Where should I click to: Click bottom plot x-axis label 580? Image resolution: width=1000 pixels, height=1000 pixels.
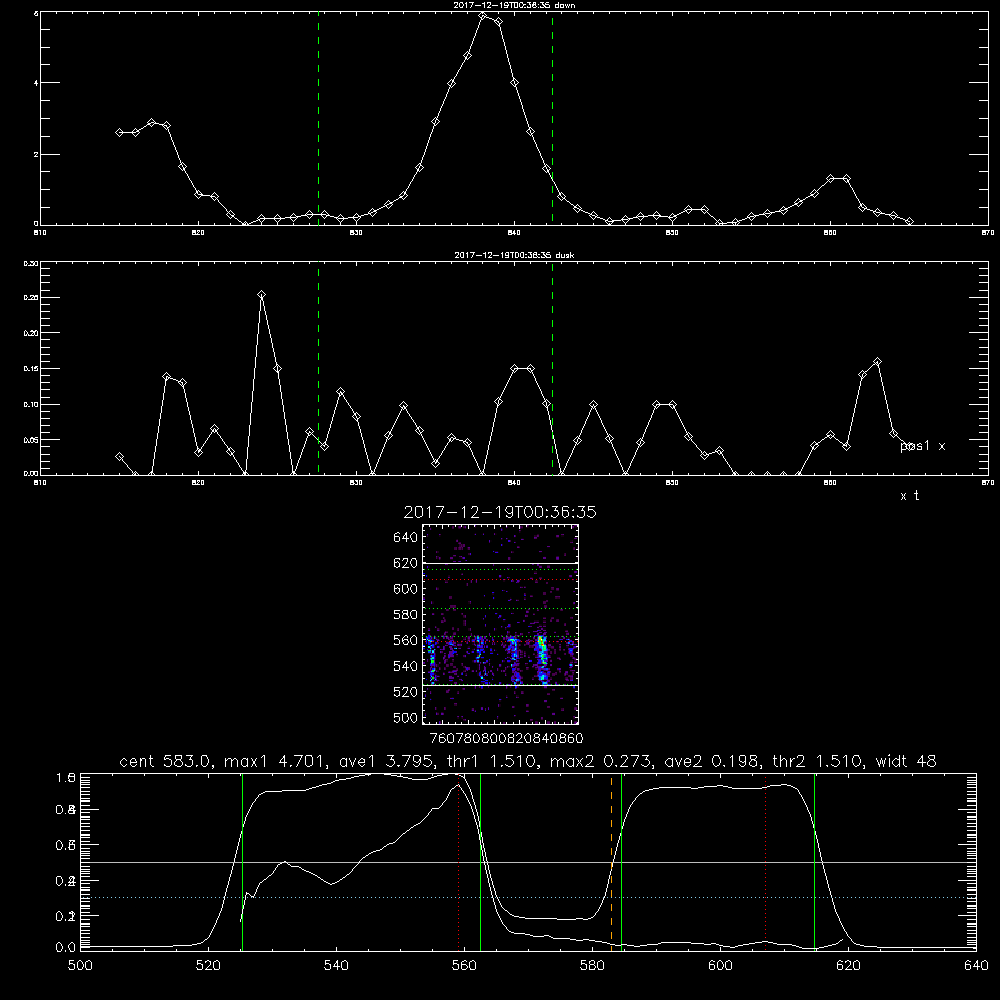click(x=592, y=966)
